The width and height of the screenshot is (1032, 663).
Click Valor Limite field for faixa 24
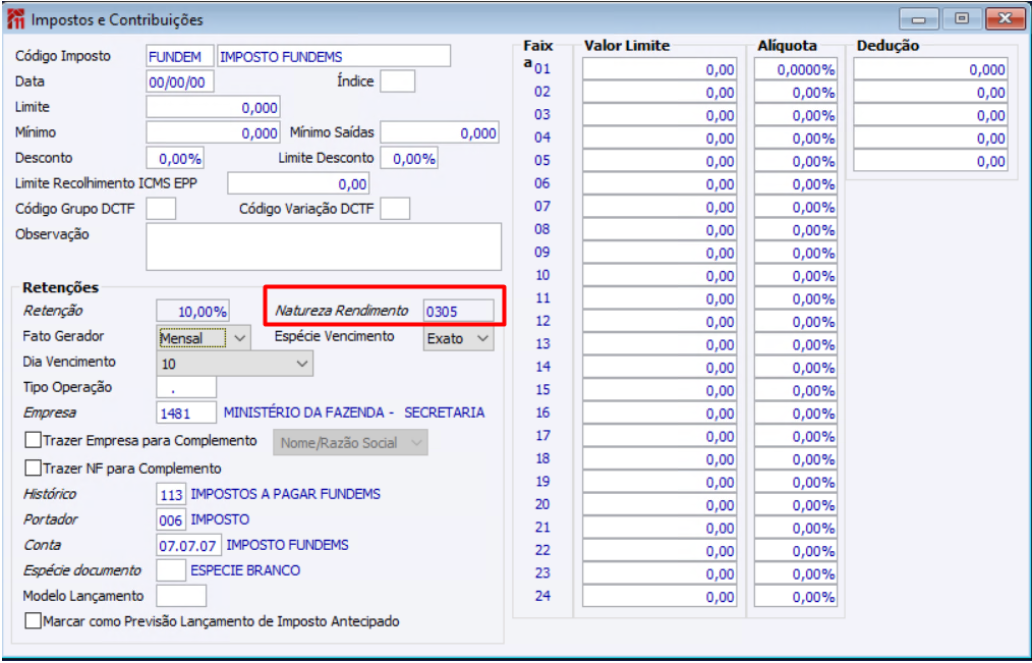tap(659, 597)
